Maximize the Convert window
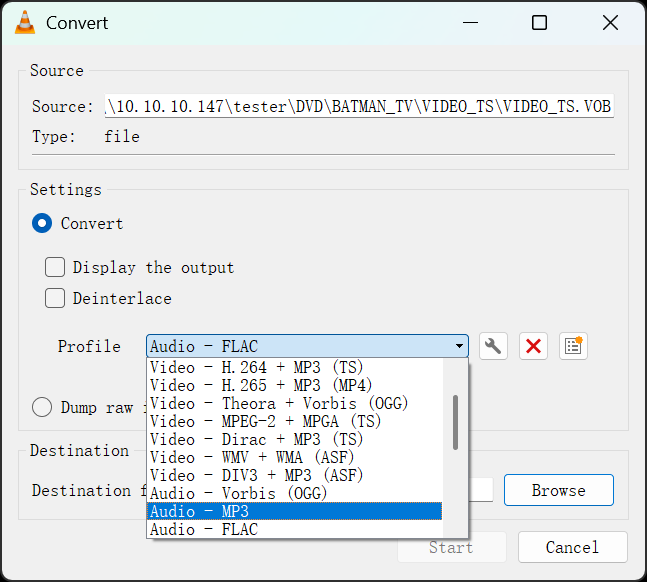 [539, 23]
